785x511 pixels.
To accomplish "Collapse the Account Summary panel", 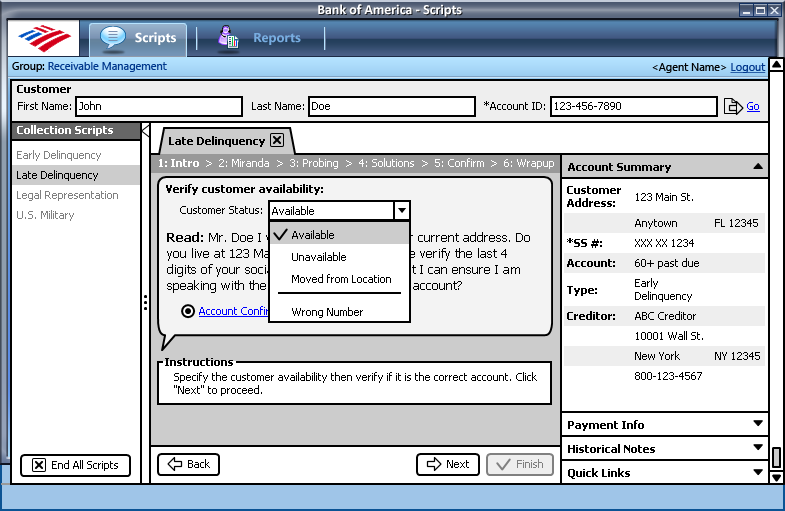I will click(758, 167).
